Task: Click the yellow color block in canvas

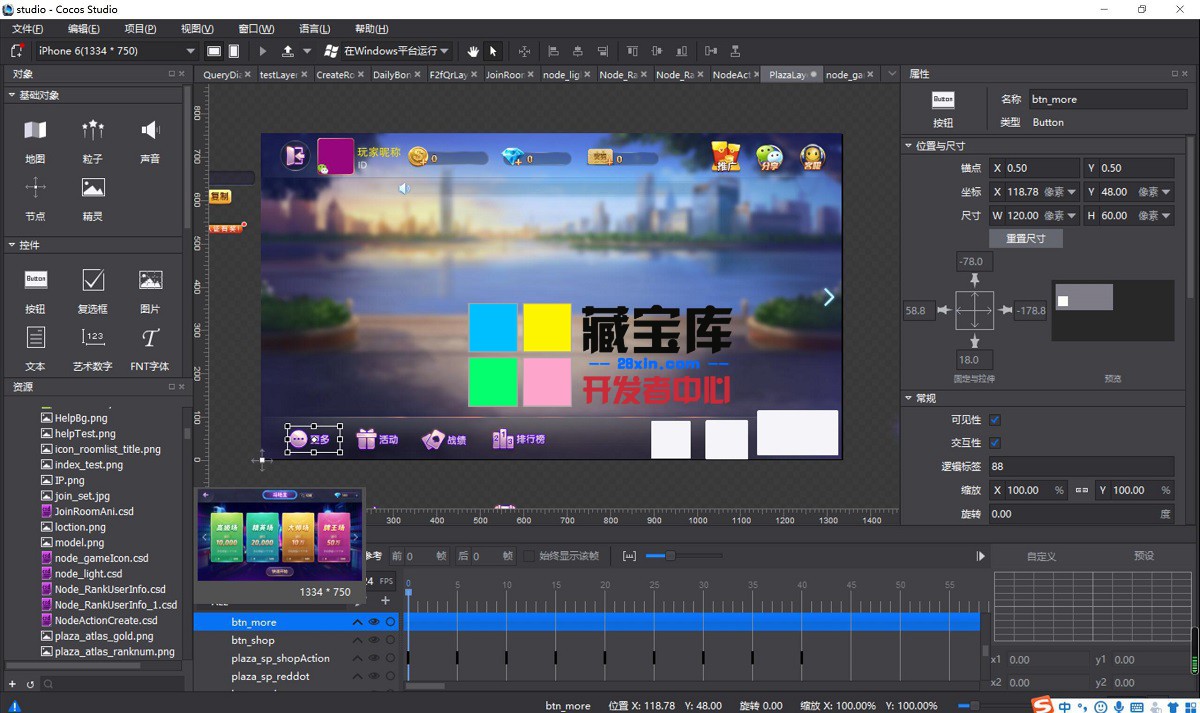Action: (547, 327)
